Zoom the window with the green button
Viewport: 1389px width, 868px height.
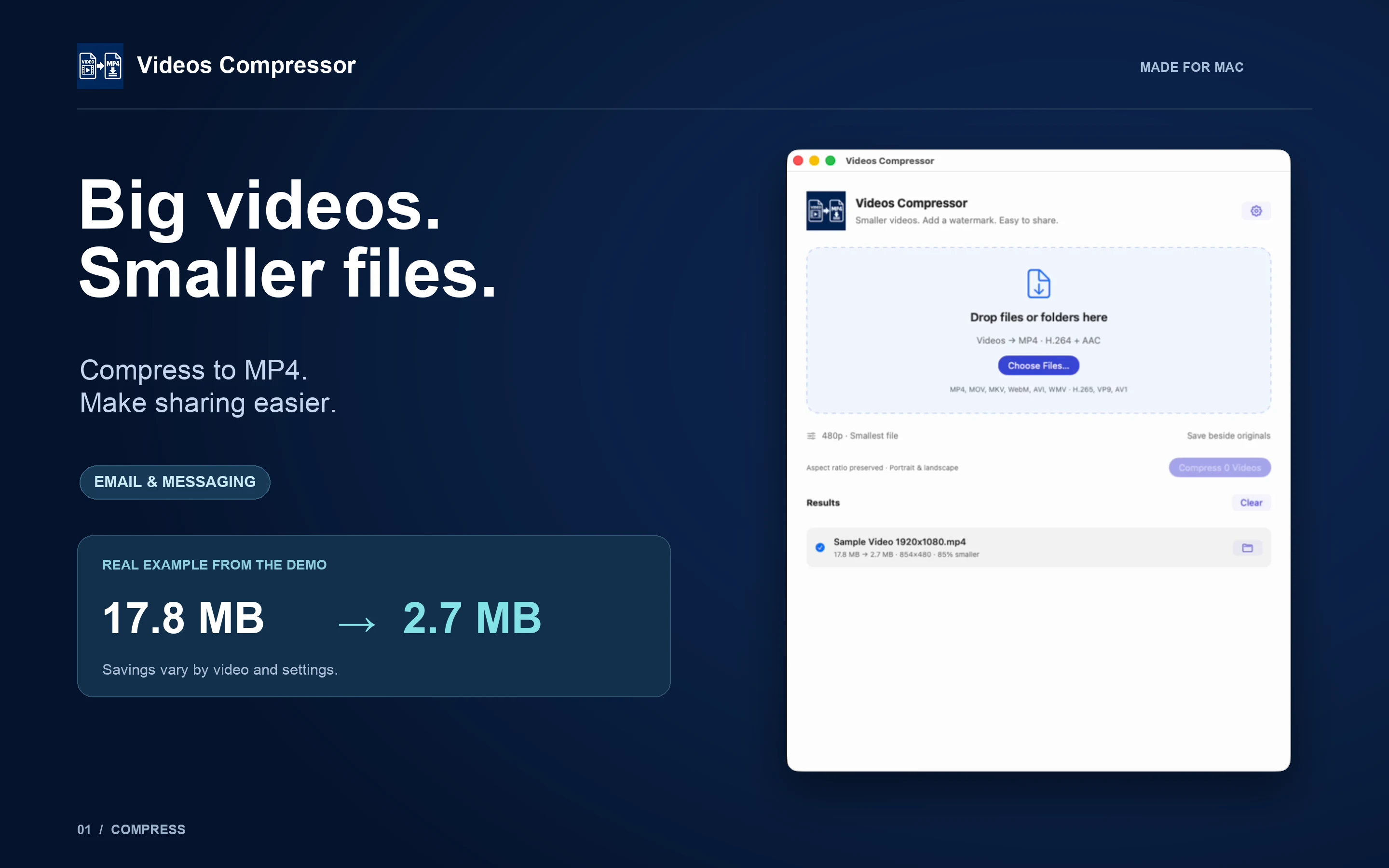click(830, 161)
